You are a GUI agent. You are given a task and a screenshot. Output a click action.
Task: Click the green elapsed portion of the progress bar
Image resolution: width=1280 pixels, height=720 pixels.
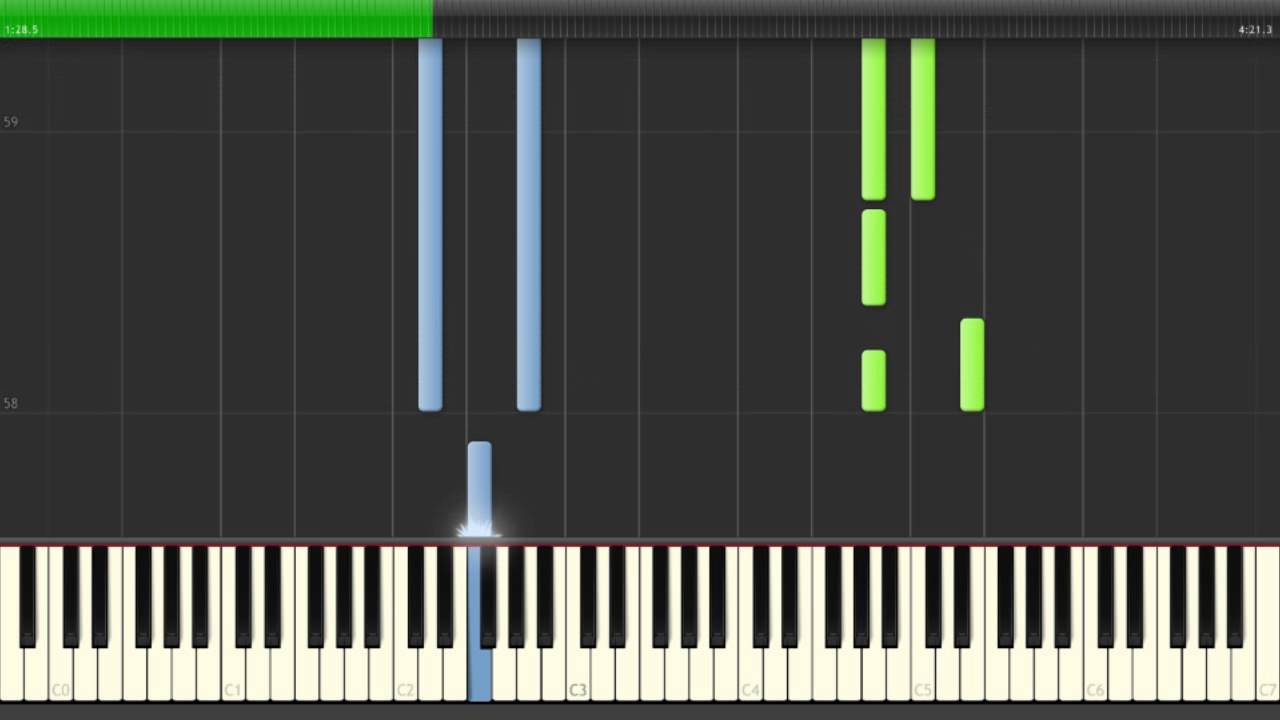click(216, 19)
